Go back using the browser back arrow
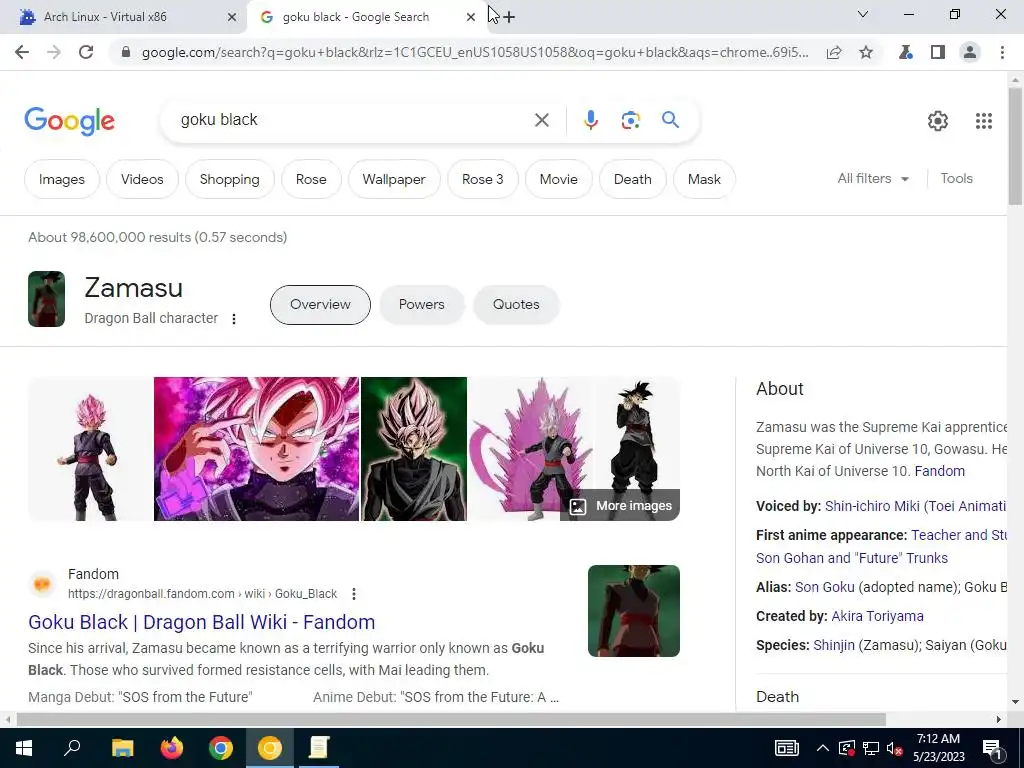This screenshot has width=1024, height=768. pos(22,52)
